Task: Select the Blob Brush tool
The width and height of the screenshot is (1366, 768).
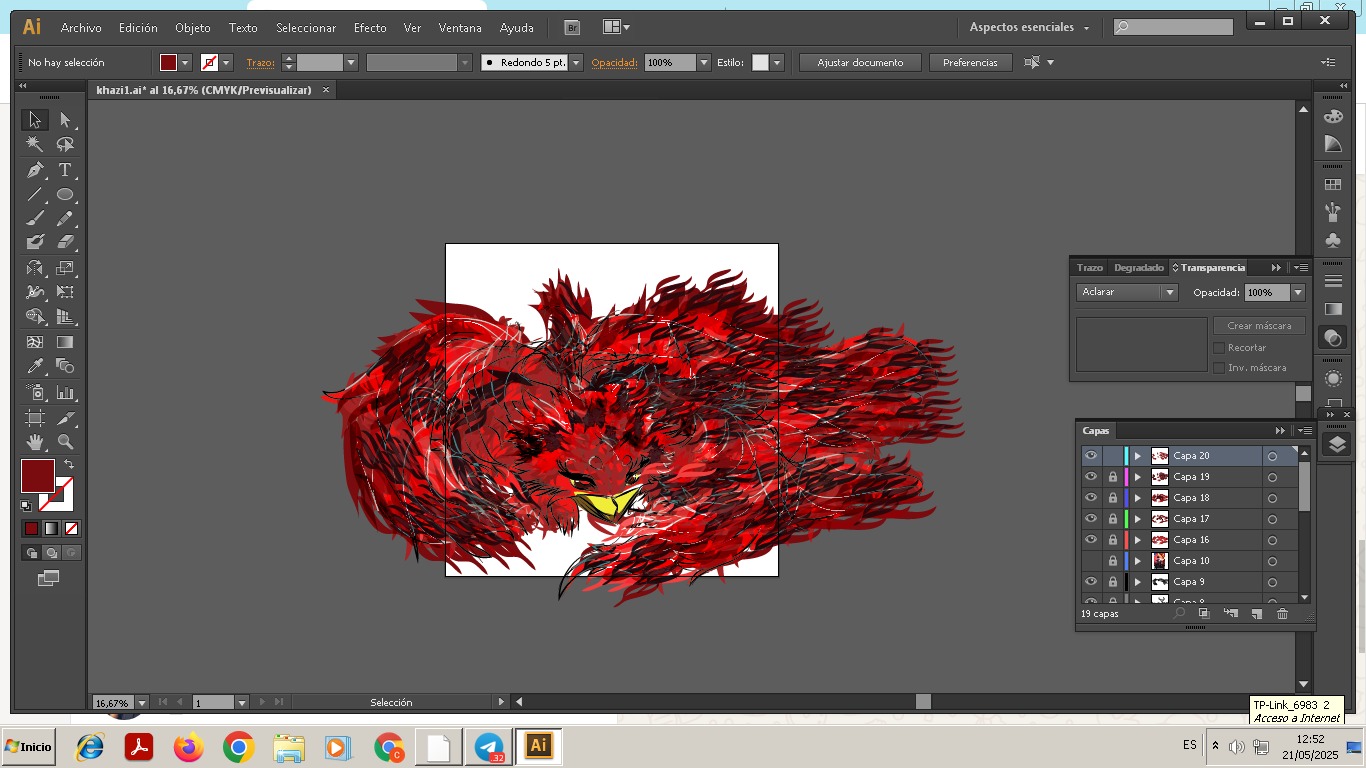Action: [35, 242]
